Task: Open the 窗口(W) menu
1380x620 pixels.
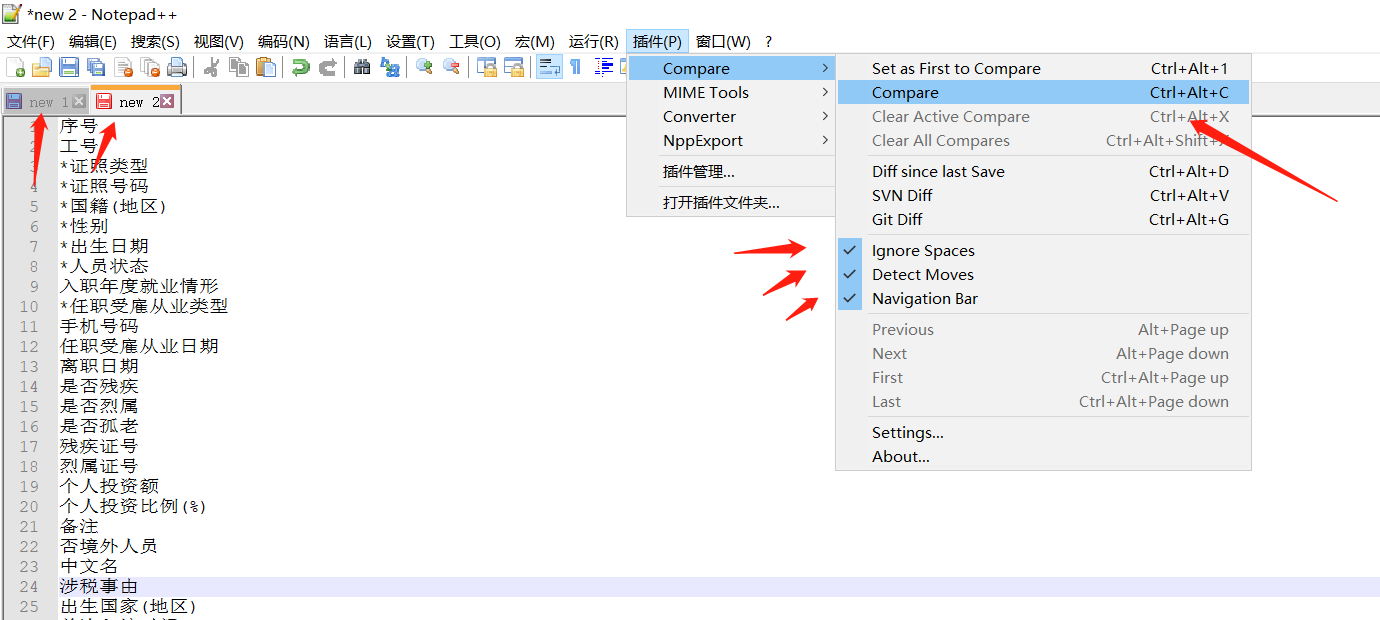Action: (x=723, y=42)
